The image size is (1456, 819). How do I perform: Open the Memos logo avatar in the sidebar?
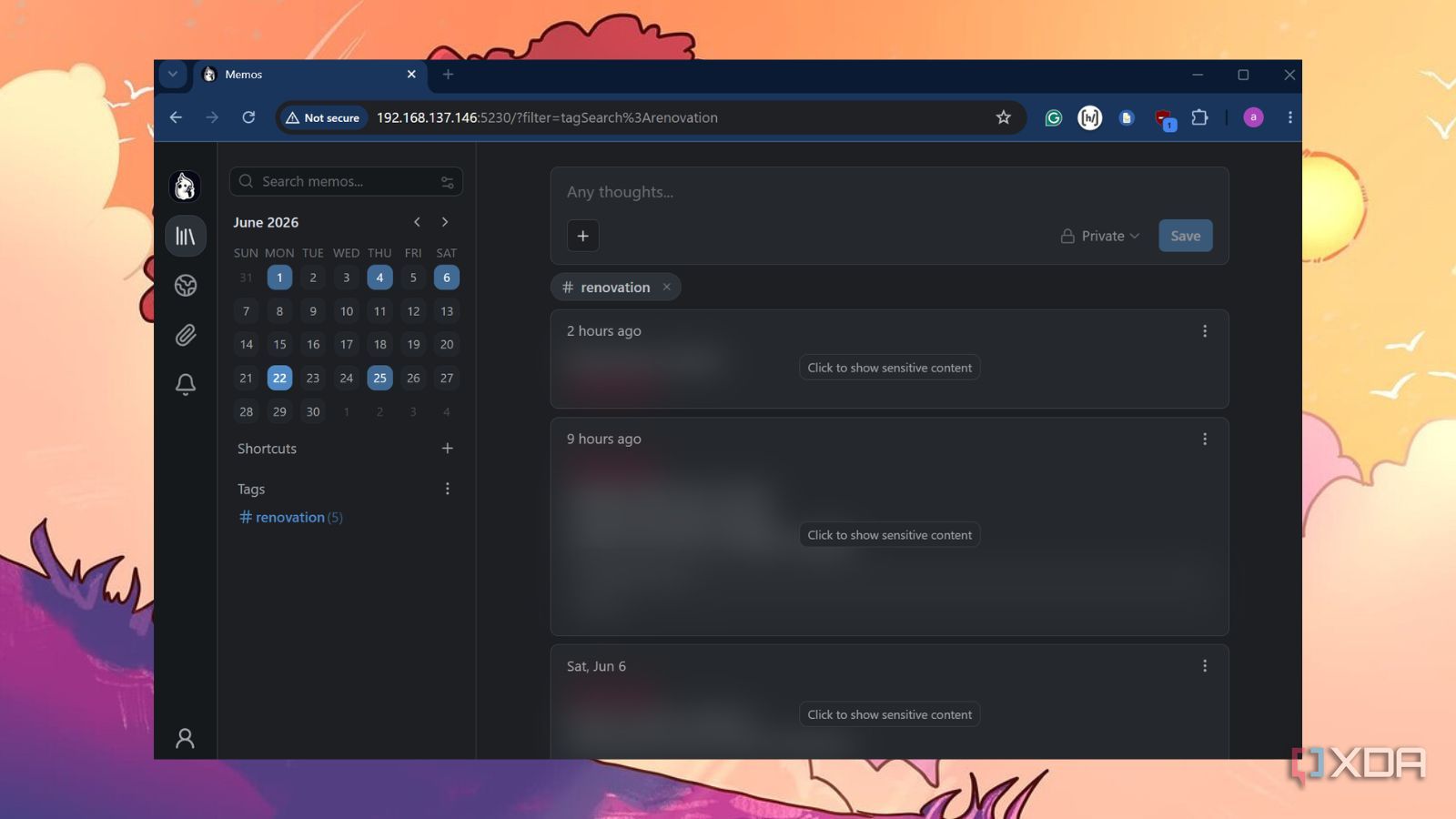[185, 186]
